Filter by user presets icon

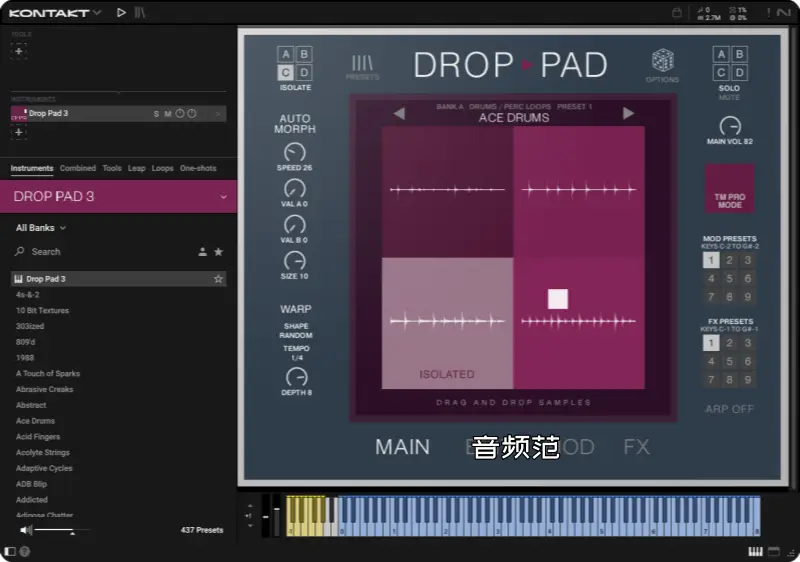(x=203, y=252)
